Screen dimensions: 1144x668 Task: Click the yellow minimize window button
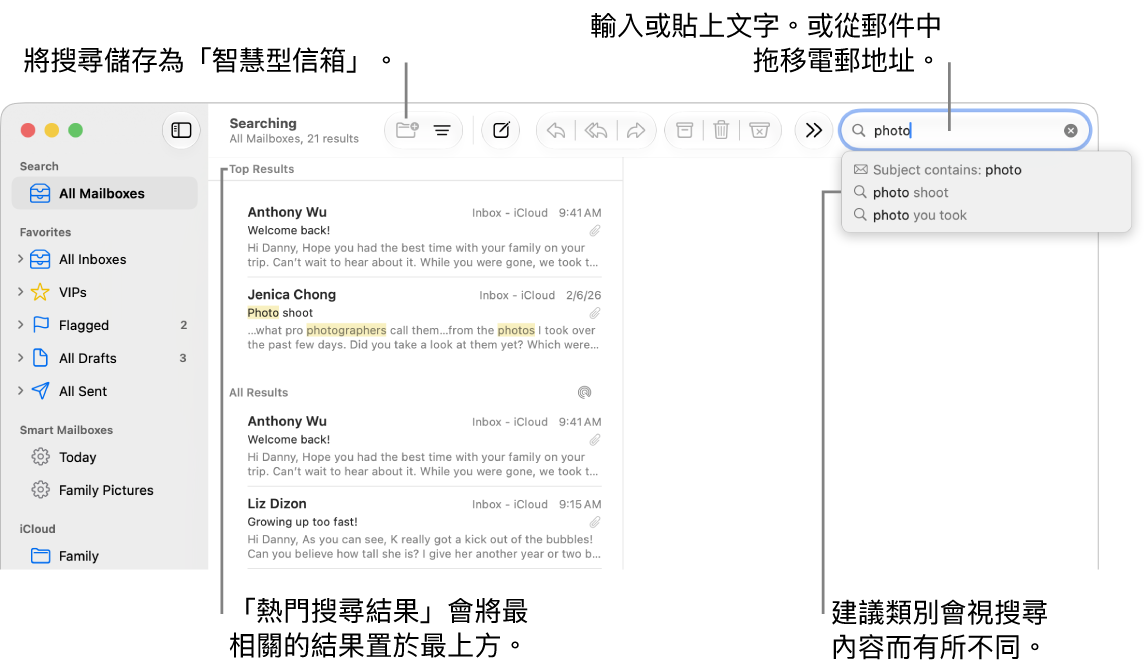pyautogui.click(x=52, y=131)
